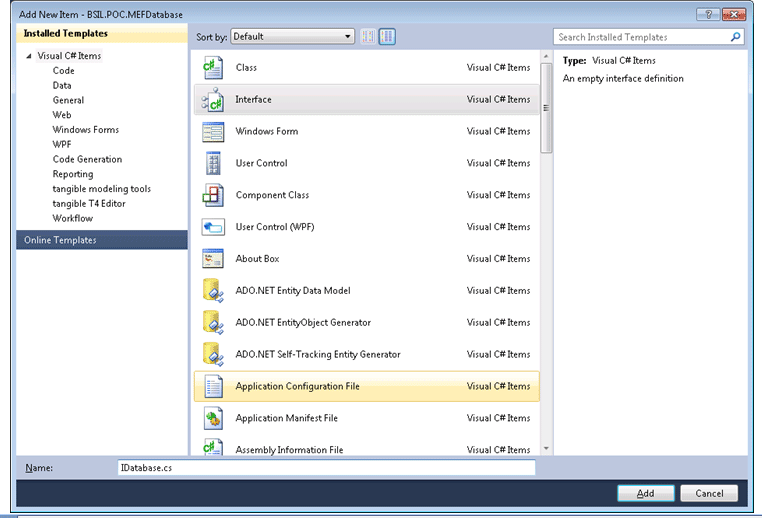Screen dimensions: 762x518
Task: Switch to medium icons view
Action: (x=387, y=36)
